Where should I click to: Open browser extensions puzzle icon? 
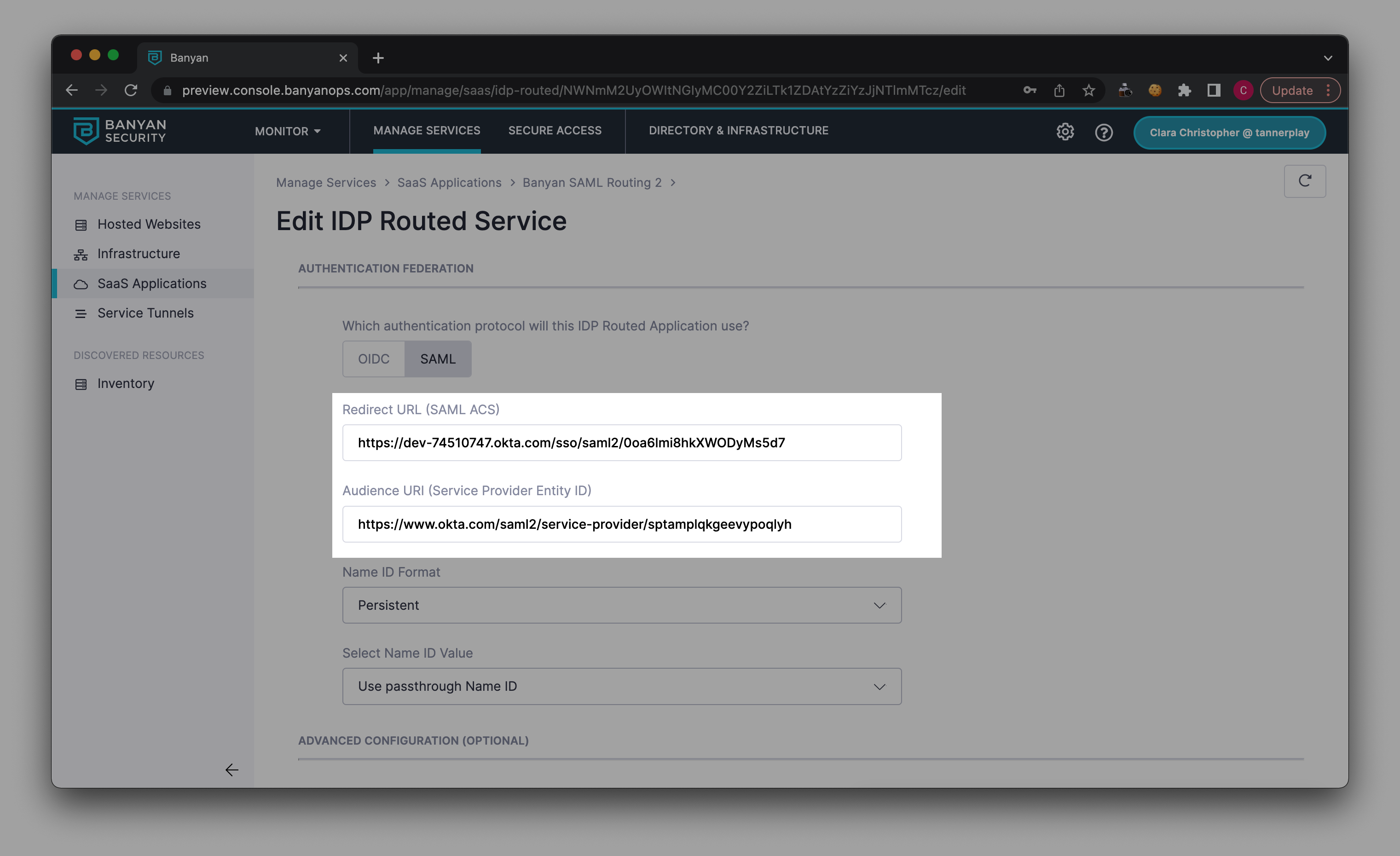(x=1184, y=90)
